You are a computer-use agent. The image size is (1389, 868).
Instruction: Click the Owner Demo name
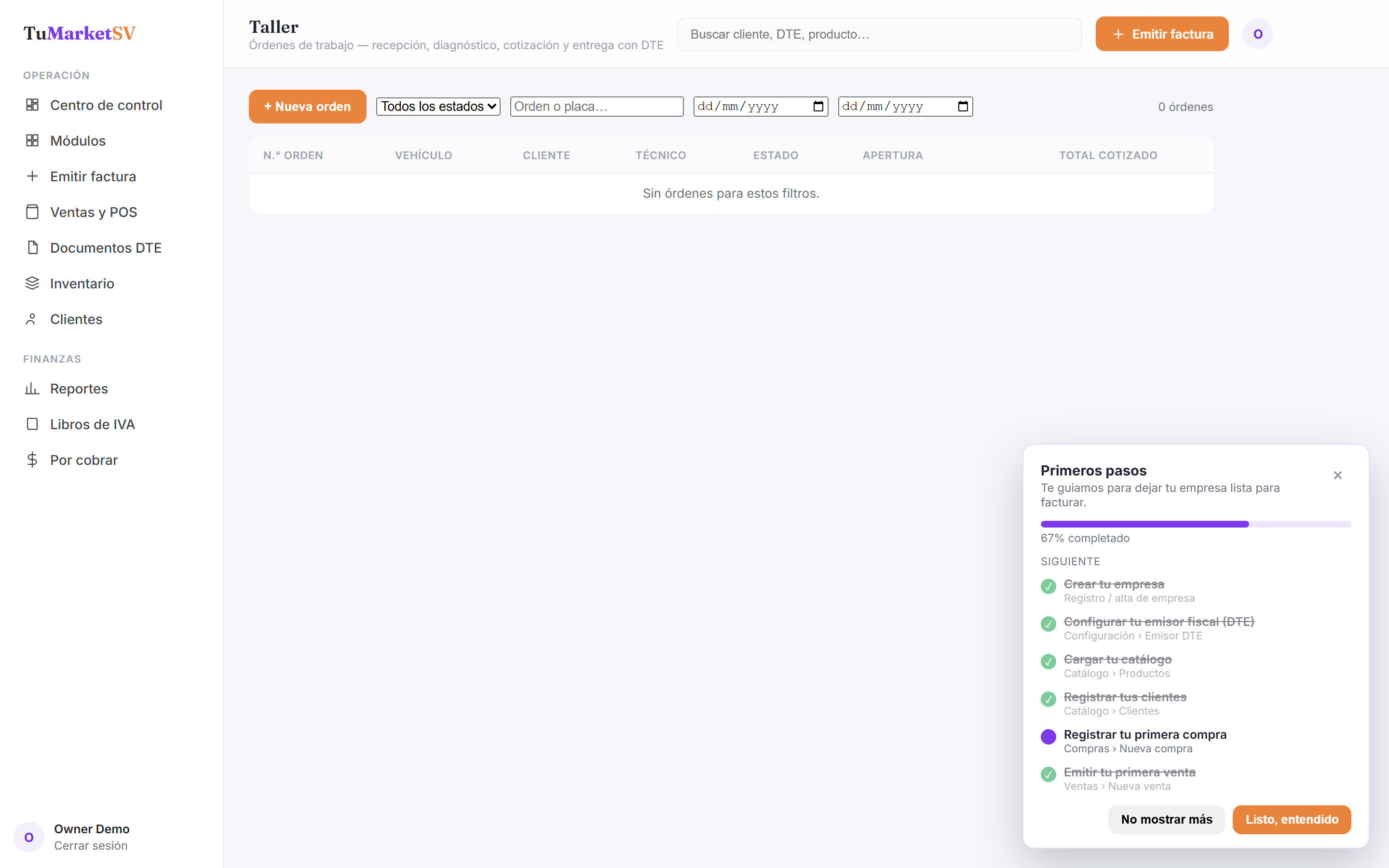point(92,828)
